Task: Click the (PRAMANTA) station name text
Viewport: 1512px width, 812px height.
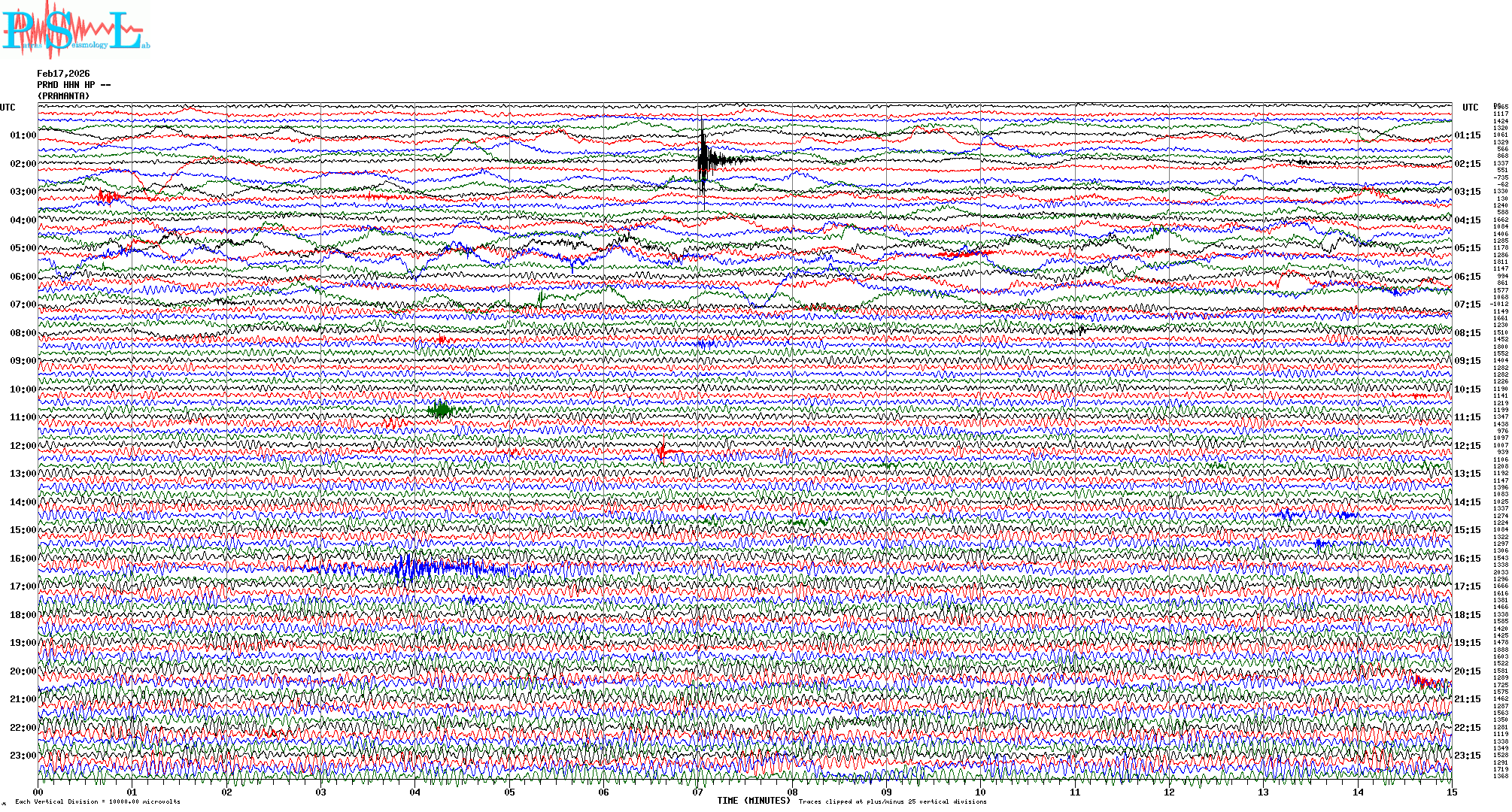Action: 63,96
